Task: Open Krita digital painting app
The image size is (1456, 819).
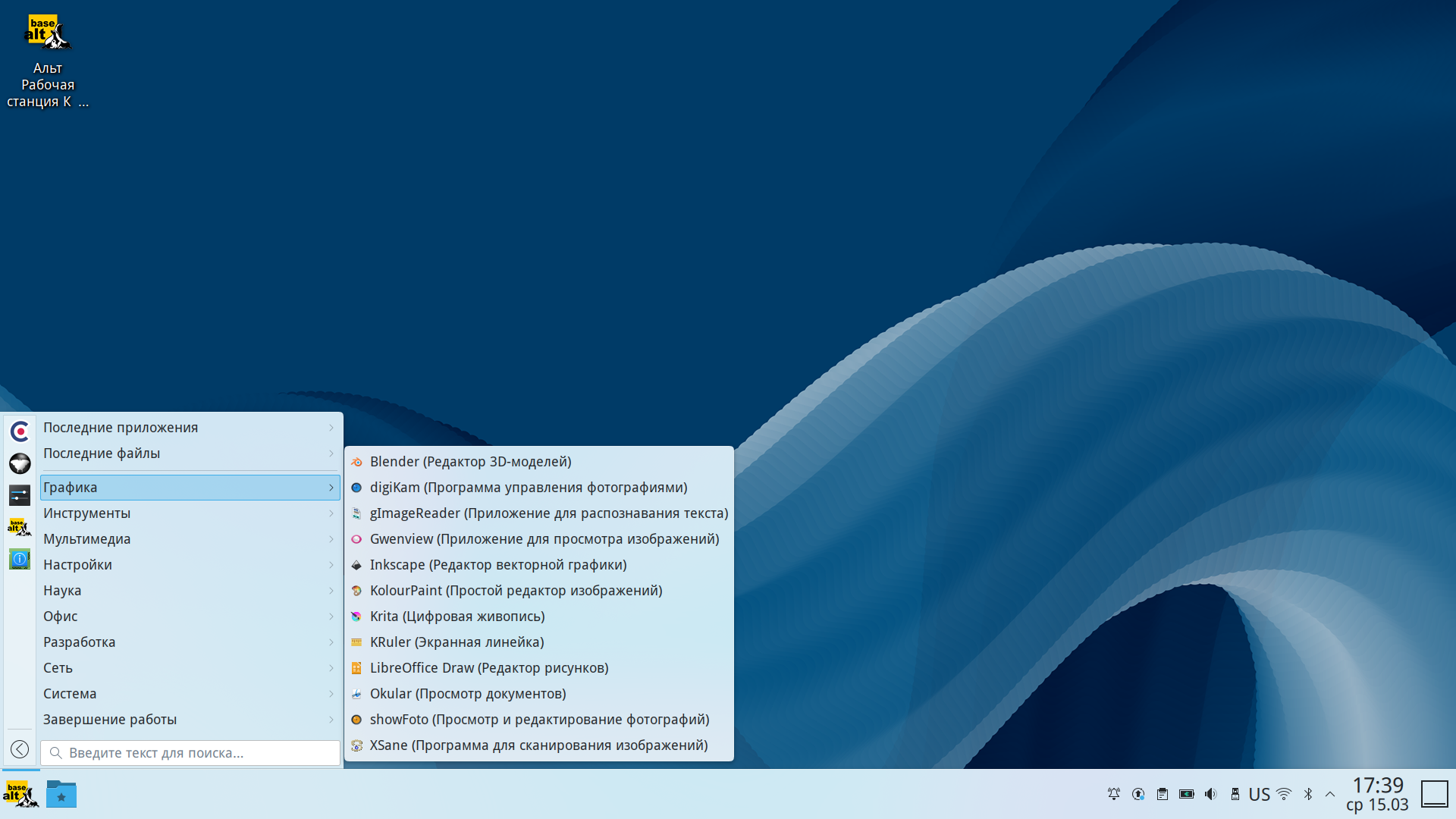Action: (538, 617)
